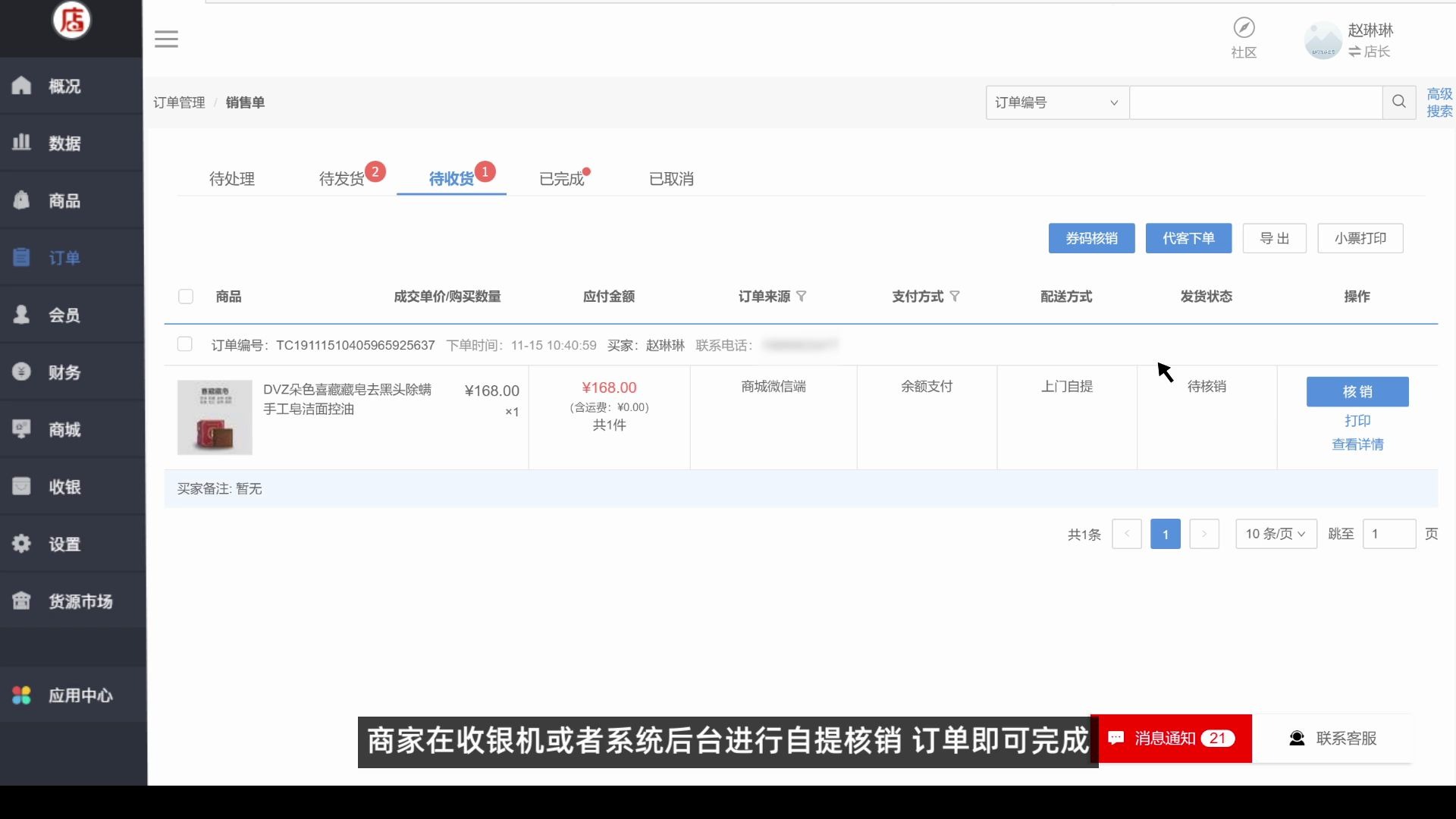
Task: Click the 核销 verification button
Action: pyautogui.click(x=1357, y=392)
